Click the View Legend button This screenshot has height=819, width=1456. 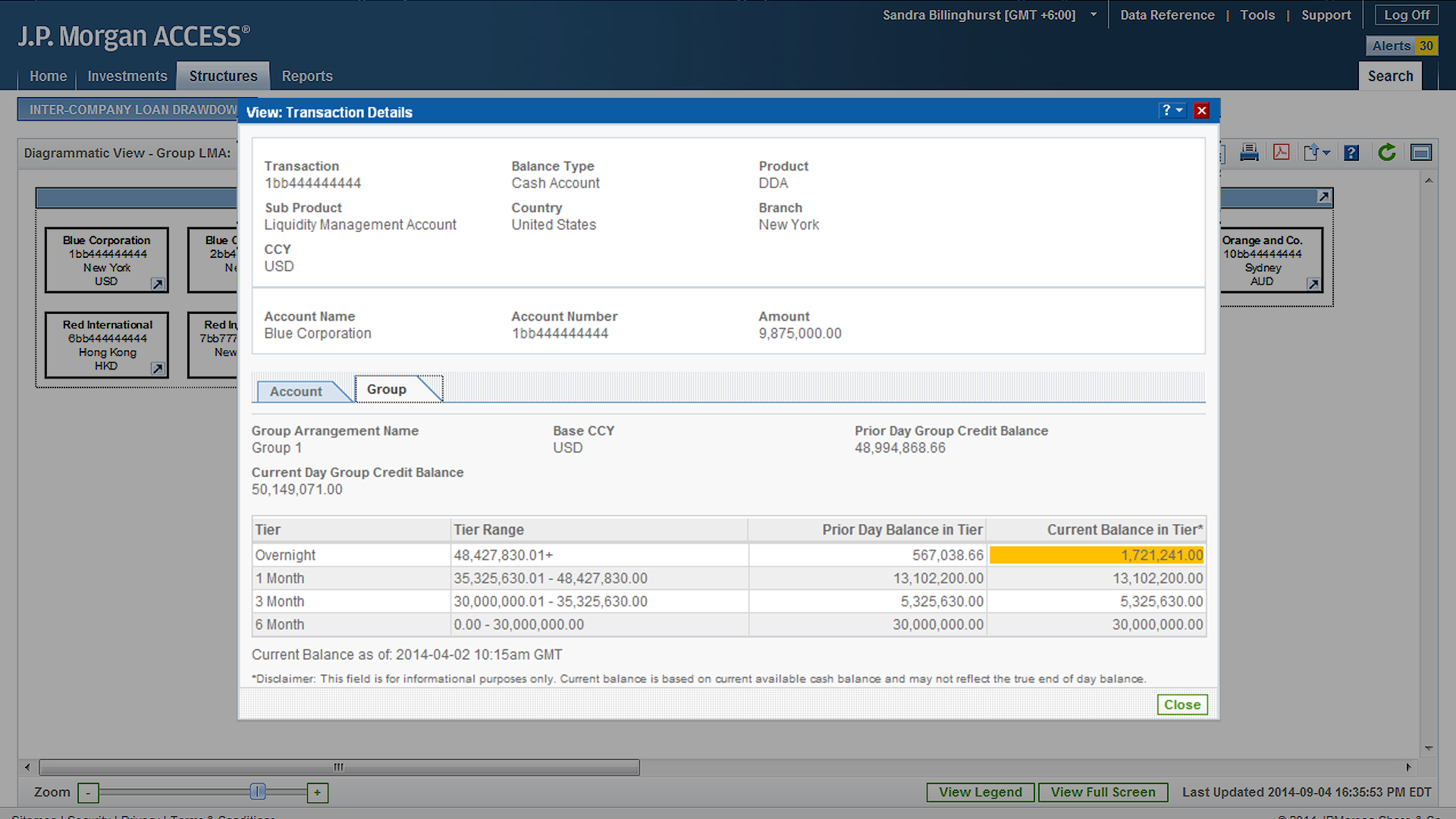tap(980, 792)
